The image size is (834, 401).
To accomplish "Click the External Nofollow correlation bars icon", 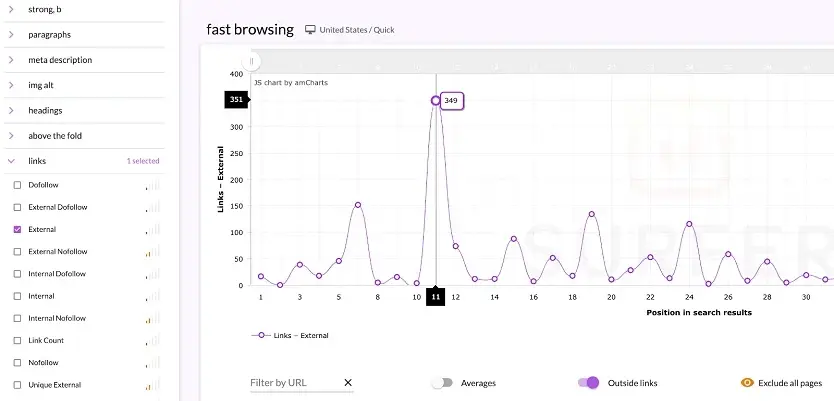I will (153, 252).
